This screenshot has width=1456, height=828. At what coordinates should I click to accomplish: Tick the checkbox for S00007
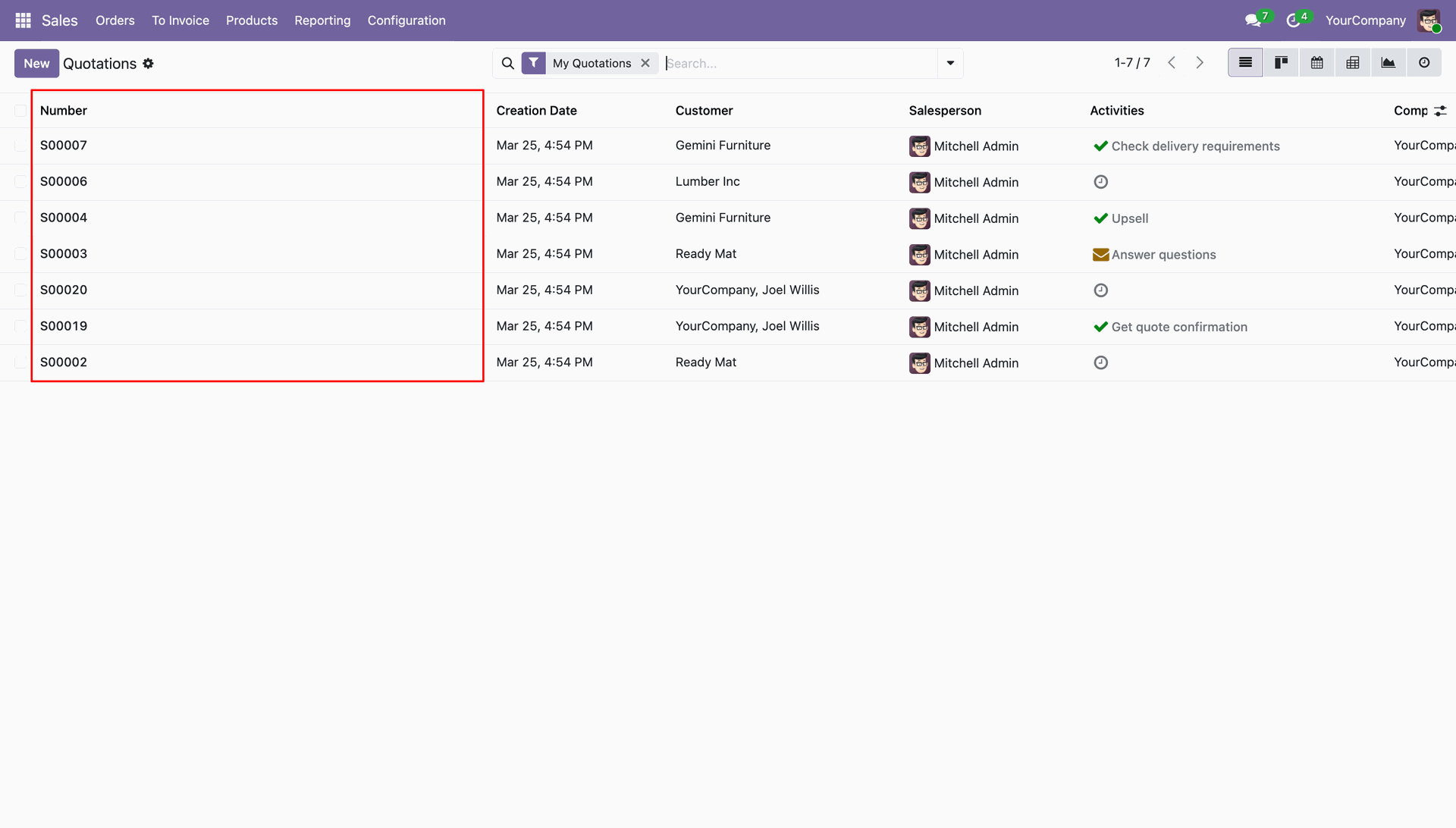tap(20, 146)
